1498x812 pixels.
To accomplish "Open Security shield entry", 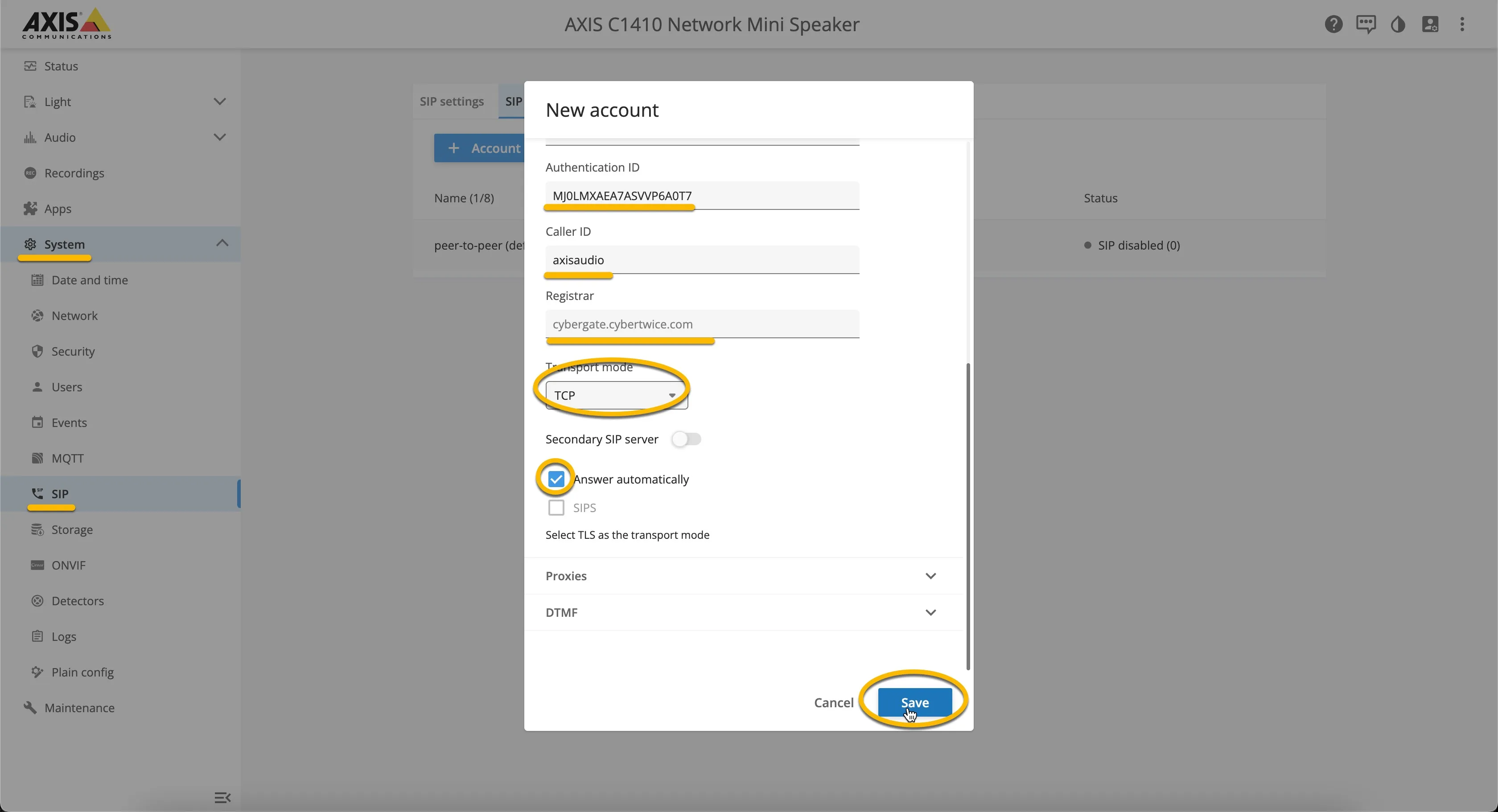I will (x=120, y=351).
